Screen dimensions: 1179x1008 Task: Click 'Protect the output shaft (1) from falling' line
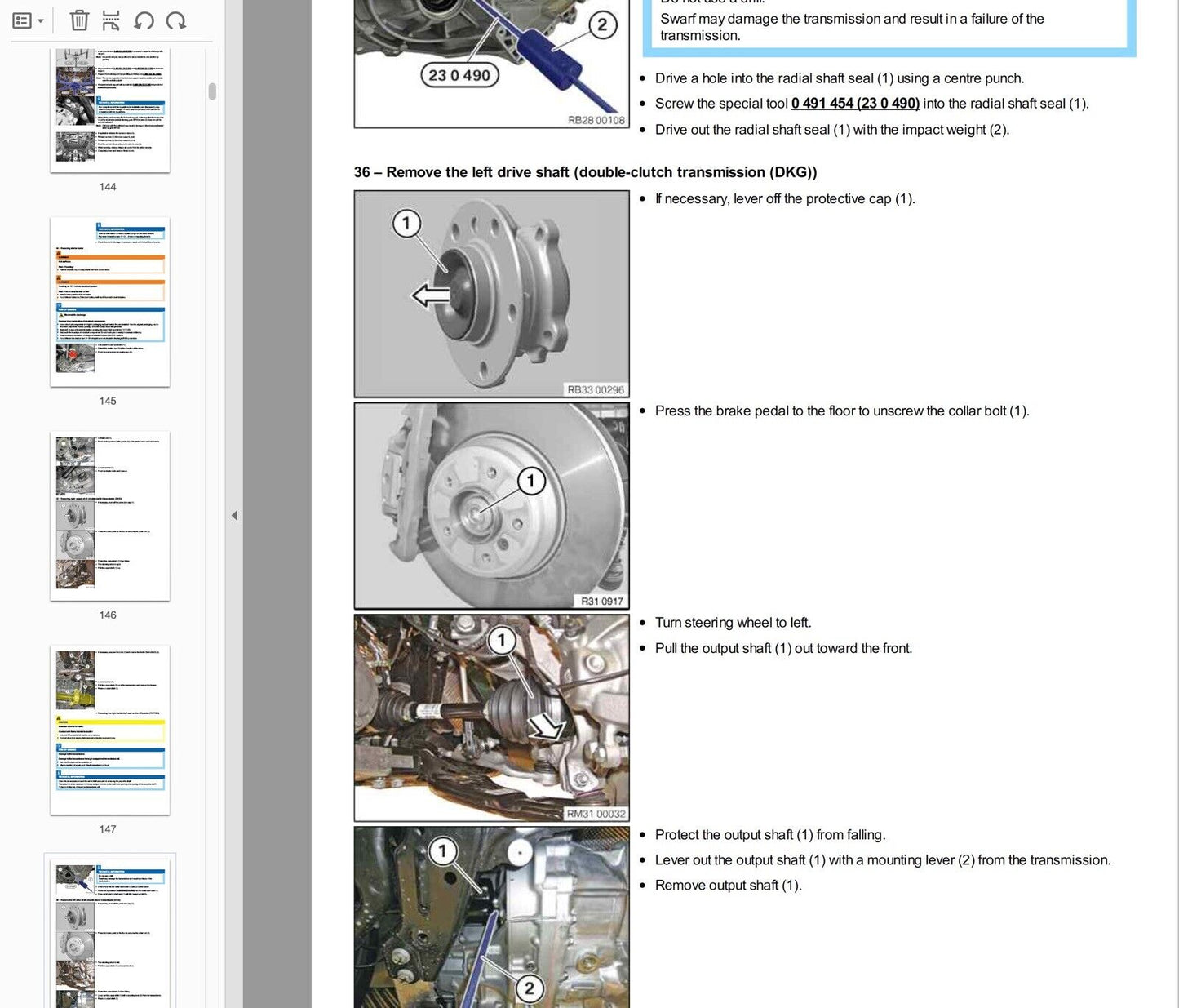click(770, 835)
